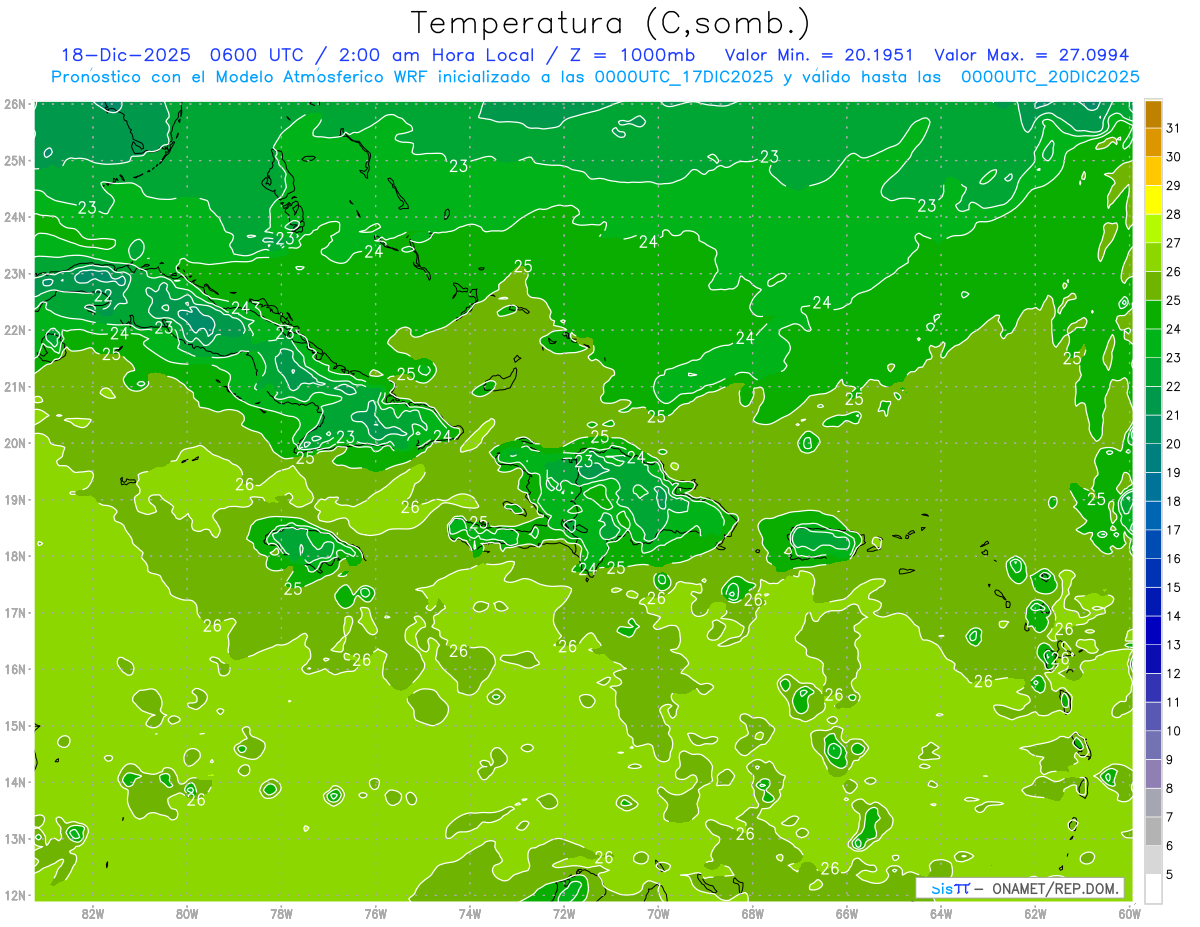Click the '27' color scale label
The width and height of the screenshot is (1200, 927).
[x=1173, y=243]
